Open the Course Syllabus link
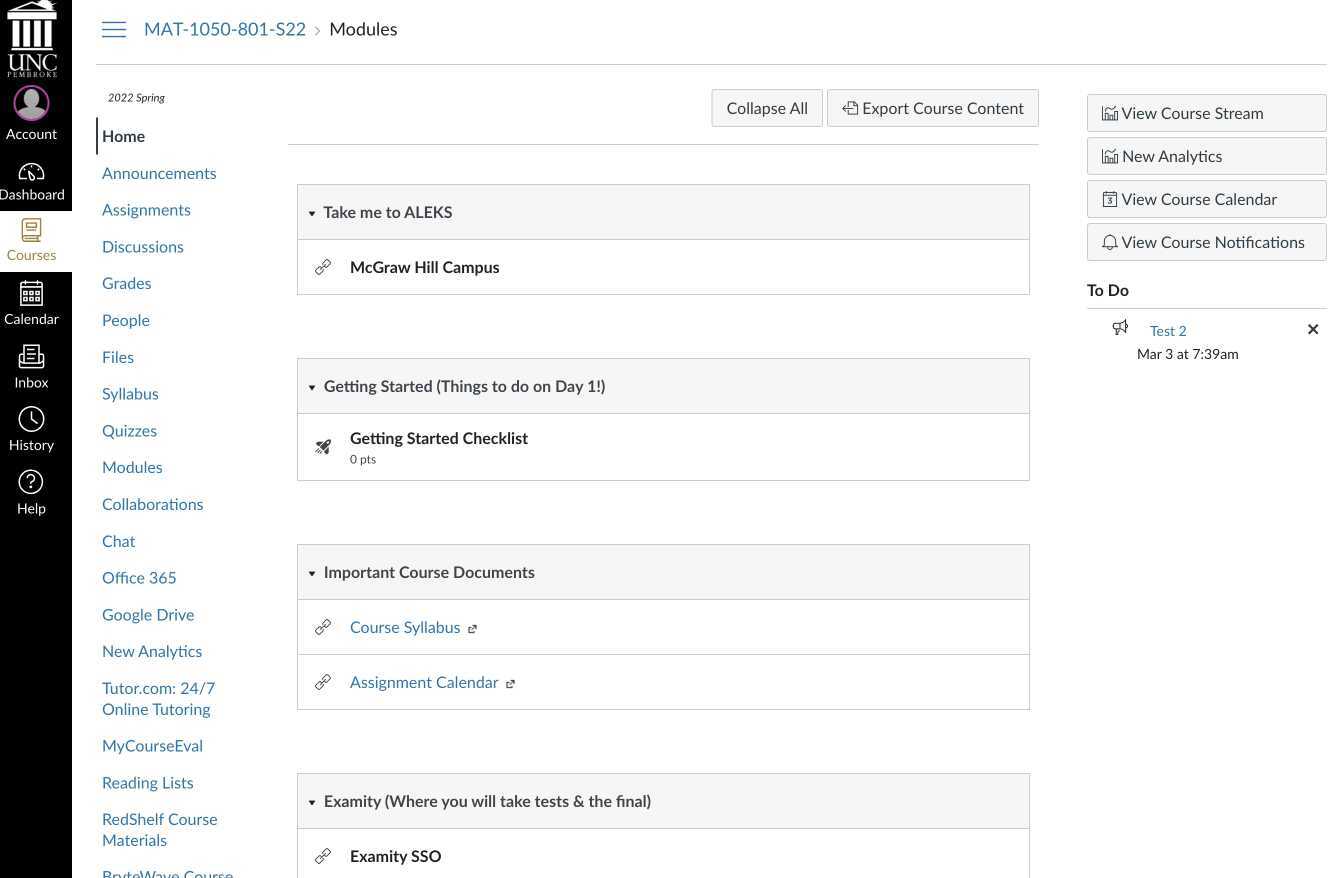Image resolution: width=1344 pixels, height=878 pixels. pyautogui.click(x=405, y=627)
